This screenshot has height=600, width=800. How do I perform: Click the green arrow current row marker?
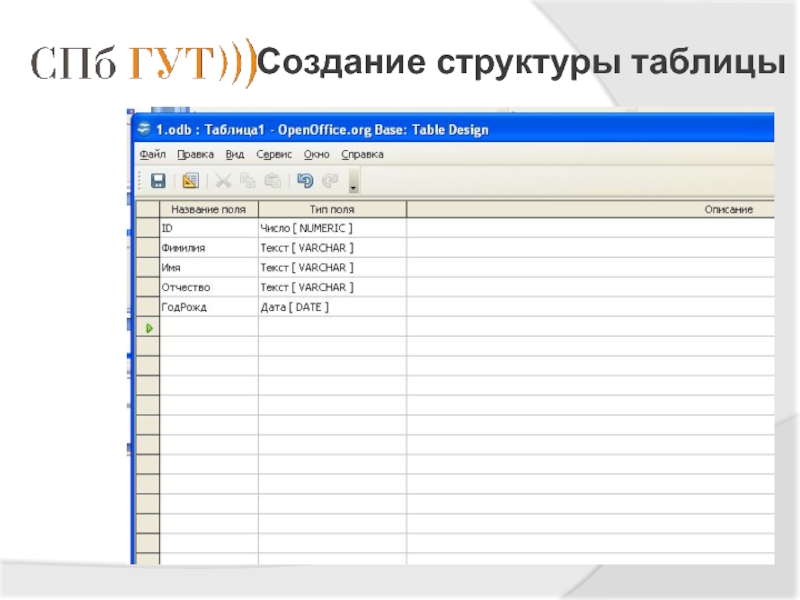[149, 328]
